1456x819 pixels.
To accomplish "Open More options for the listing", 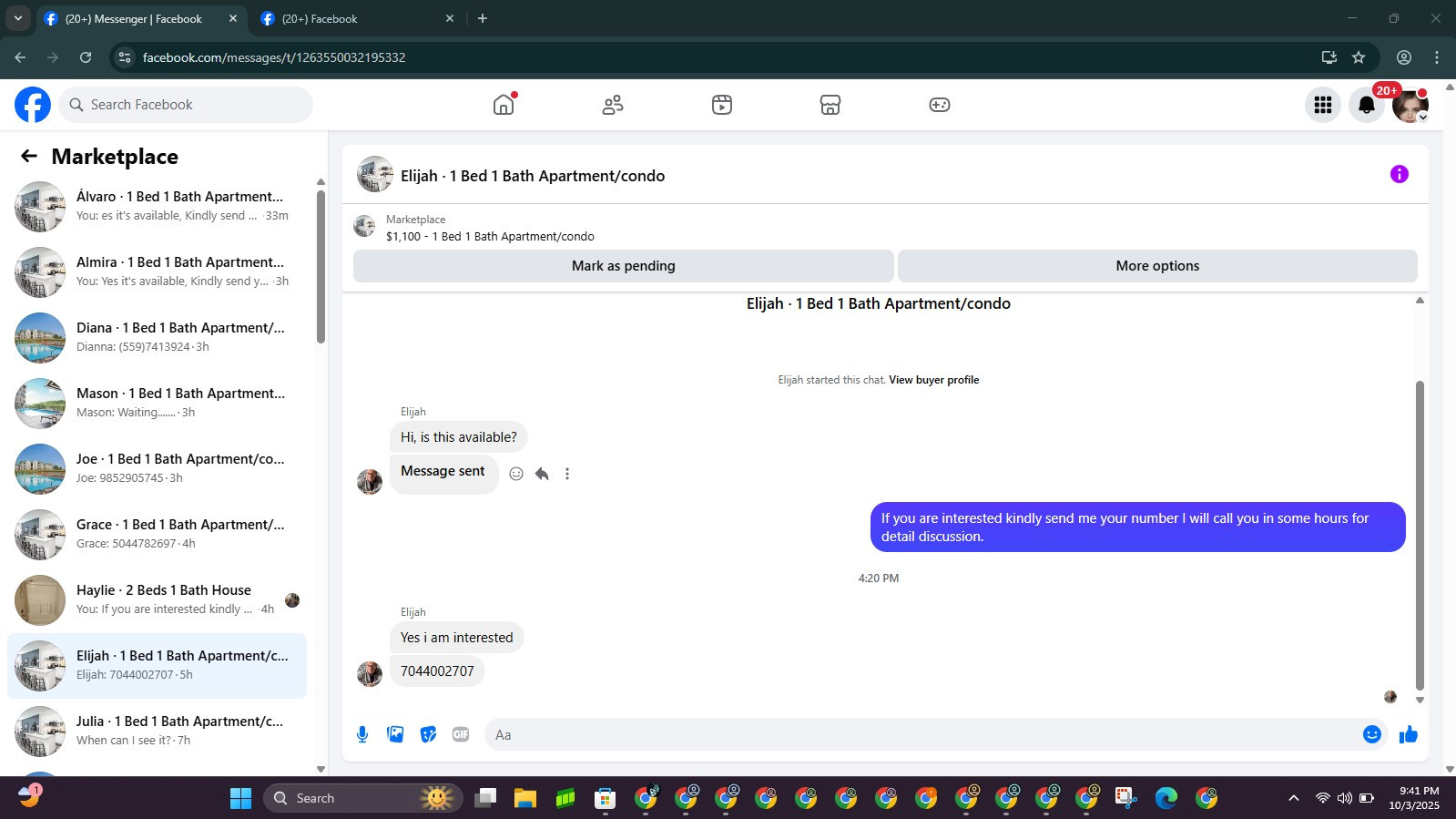I will click(x=1157, y=266).
